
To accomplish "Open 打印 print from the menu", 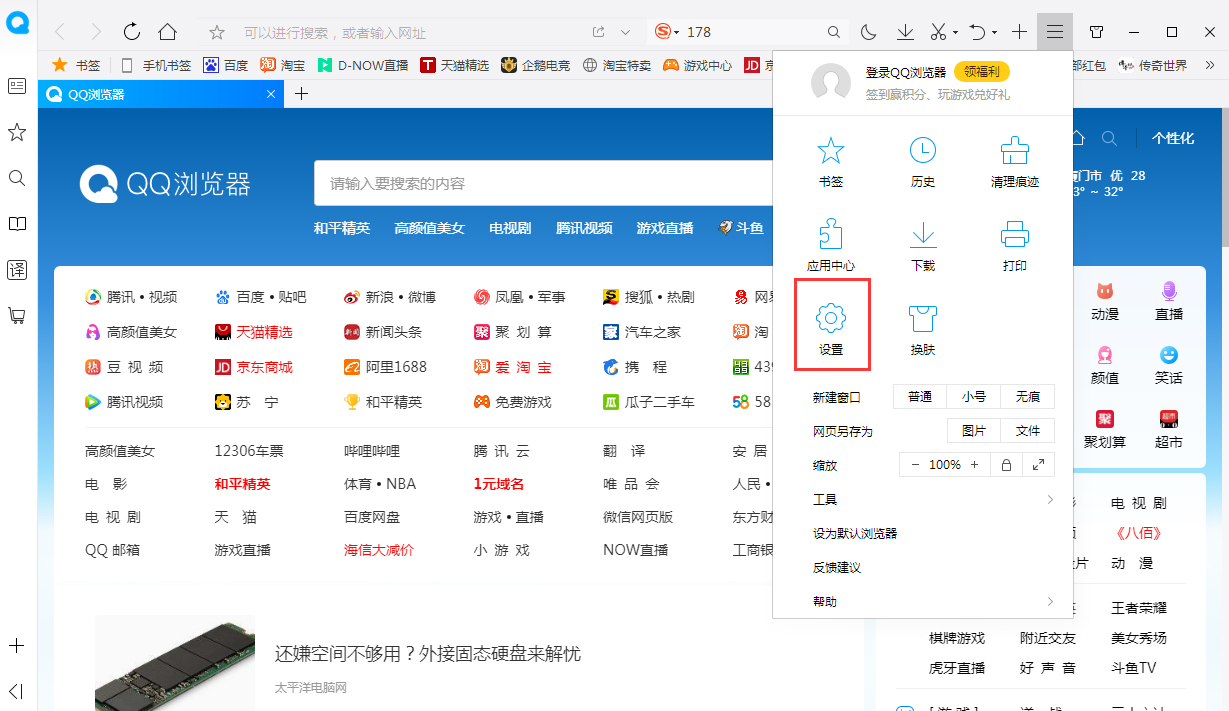I will click(x=1014, y=245).
